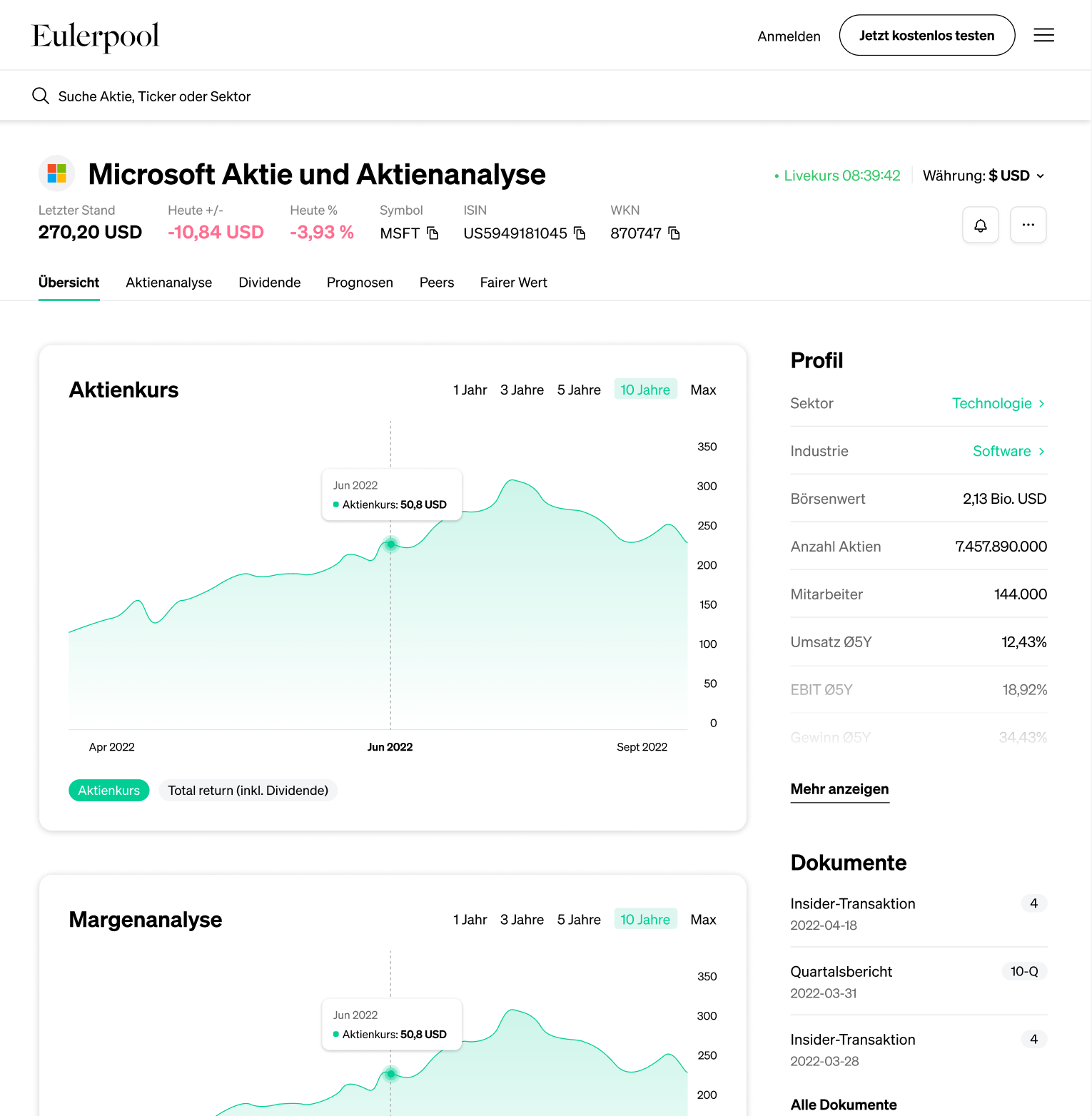The height and width of the screenshot is (1116, 1092).
Task: Switch to the Übersicht tab
Action: pos(69,283)
